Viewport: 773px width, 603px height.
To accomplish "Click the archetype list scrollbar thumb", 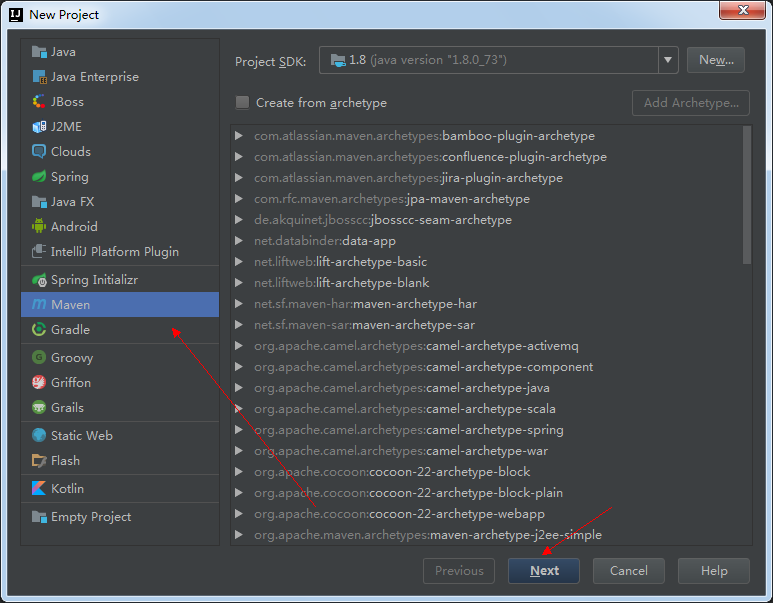I will coord(747,195).
